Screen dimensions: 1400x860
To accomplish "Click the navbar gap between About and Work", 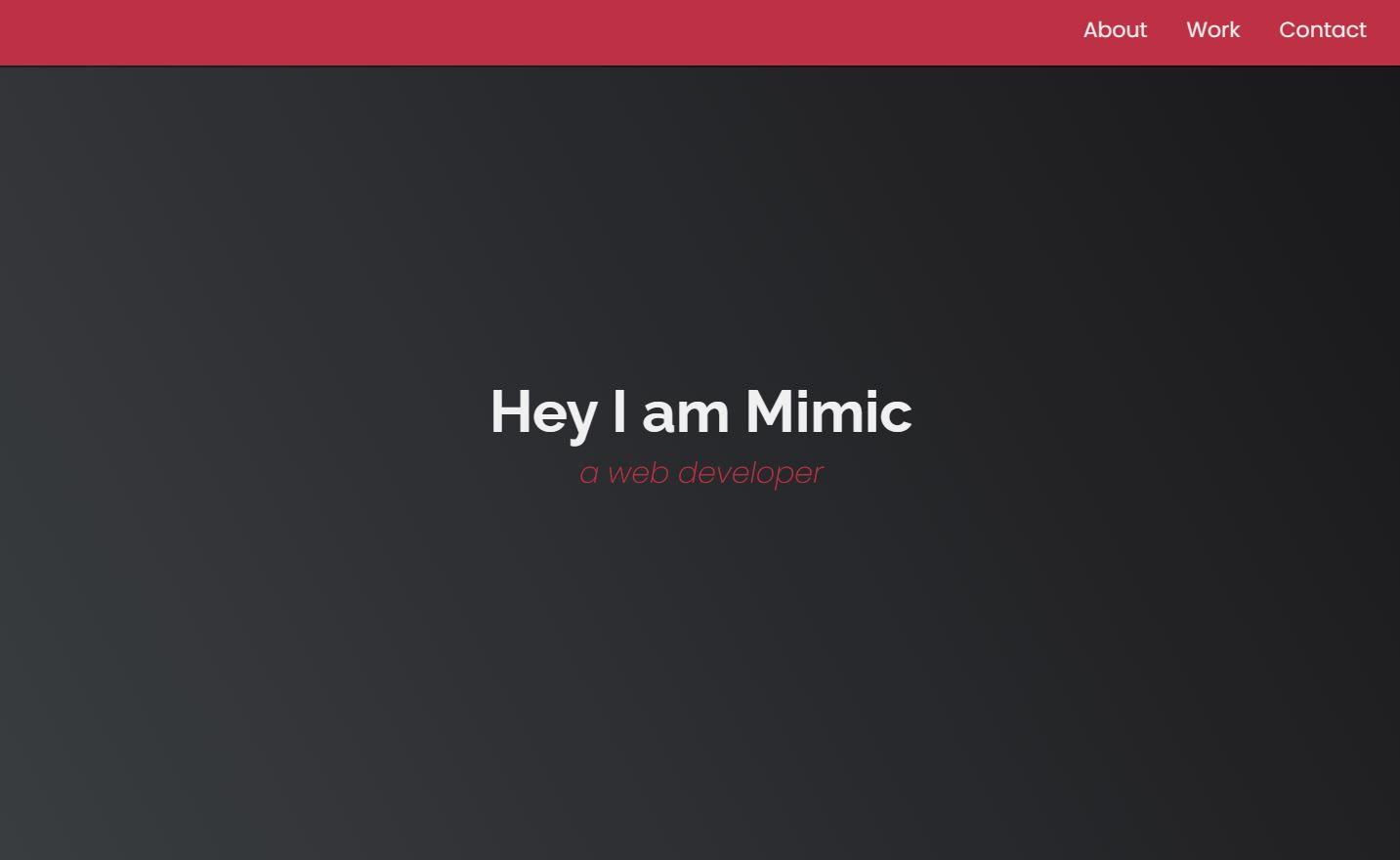I will pyautogui.click(x=1167, y=30).
